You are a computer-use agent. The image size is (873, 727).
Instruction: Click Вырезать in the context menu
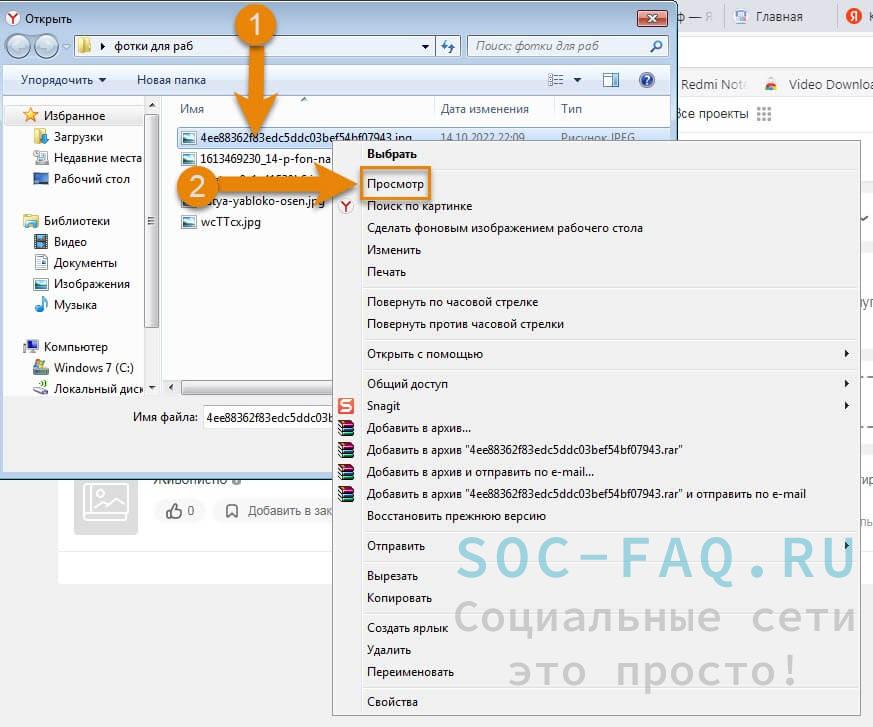point(392,576)
